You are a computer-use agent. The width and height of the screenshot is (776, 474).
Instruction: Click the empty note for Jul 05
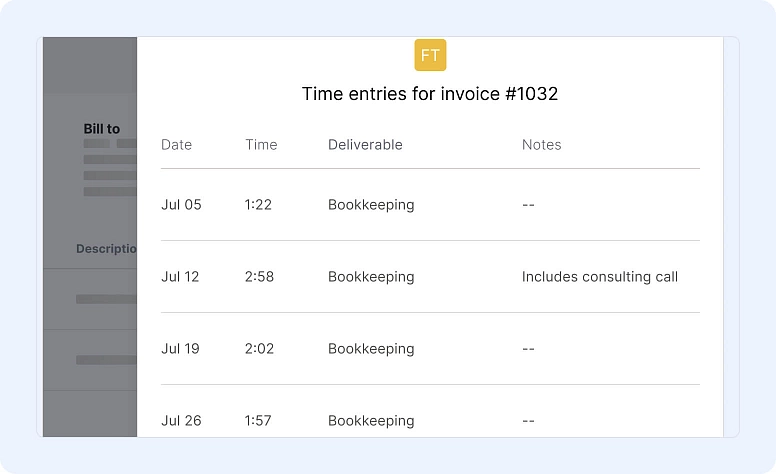point(529,205)
